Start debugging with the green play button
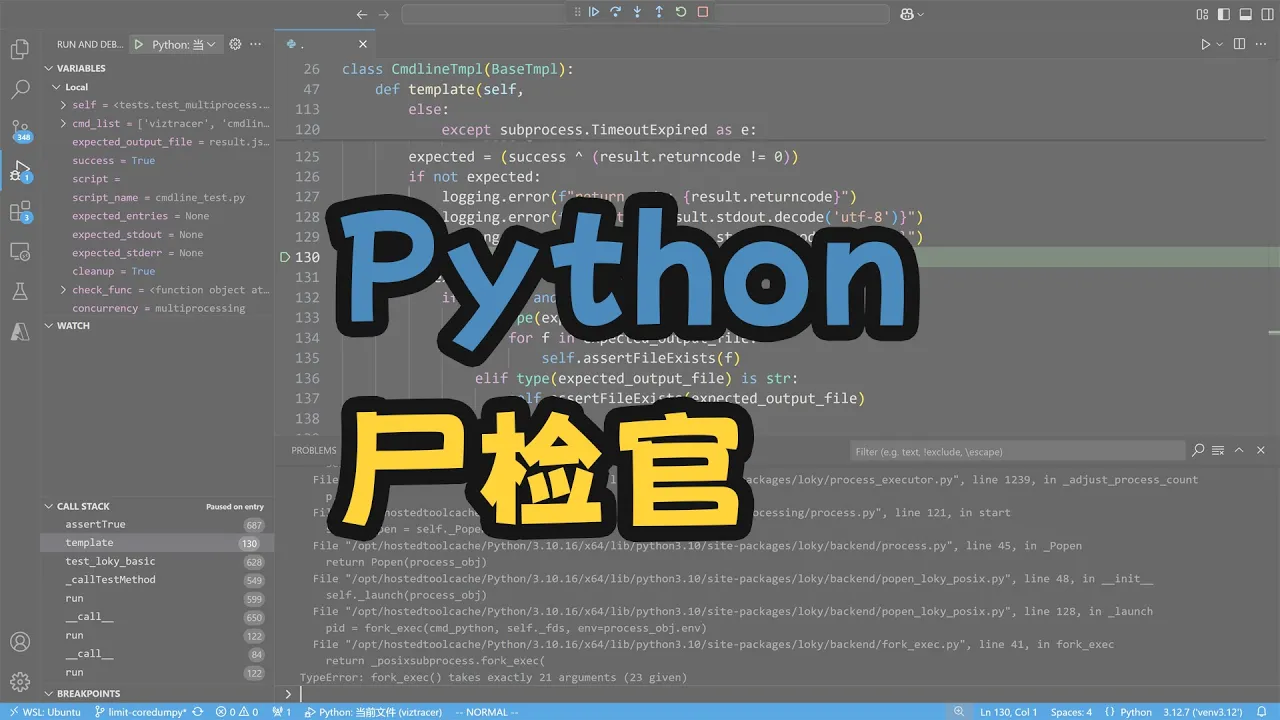 [140, 44]
